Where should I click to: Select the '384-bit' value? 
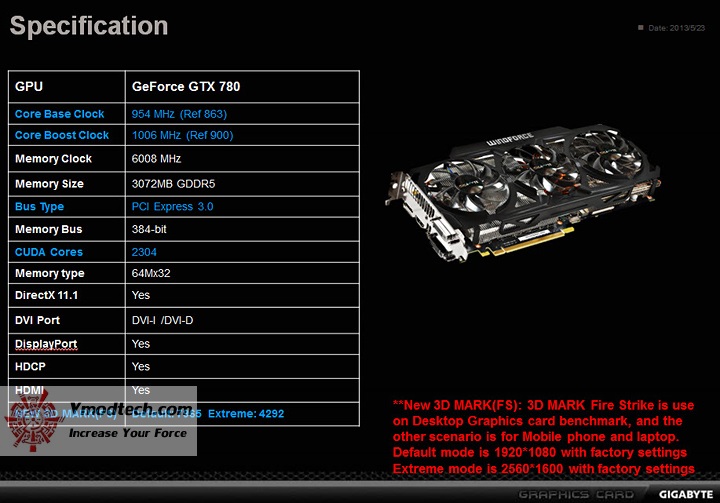149,229
